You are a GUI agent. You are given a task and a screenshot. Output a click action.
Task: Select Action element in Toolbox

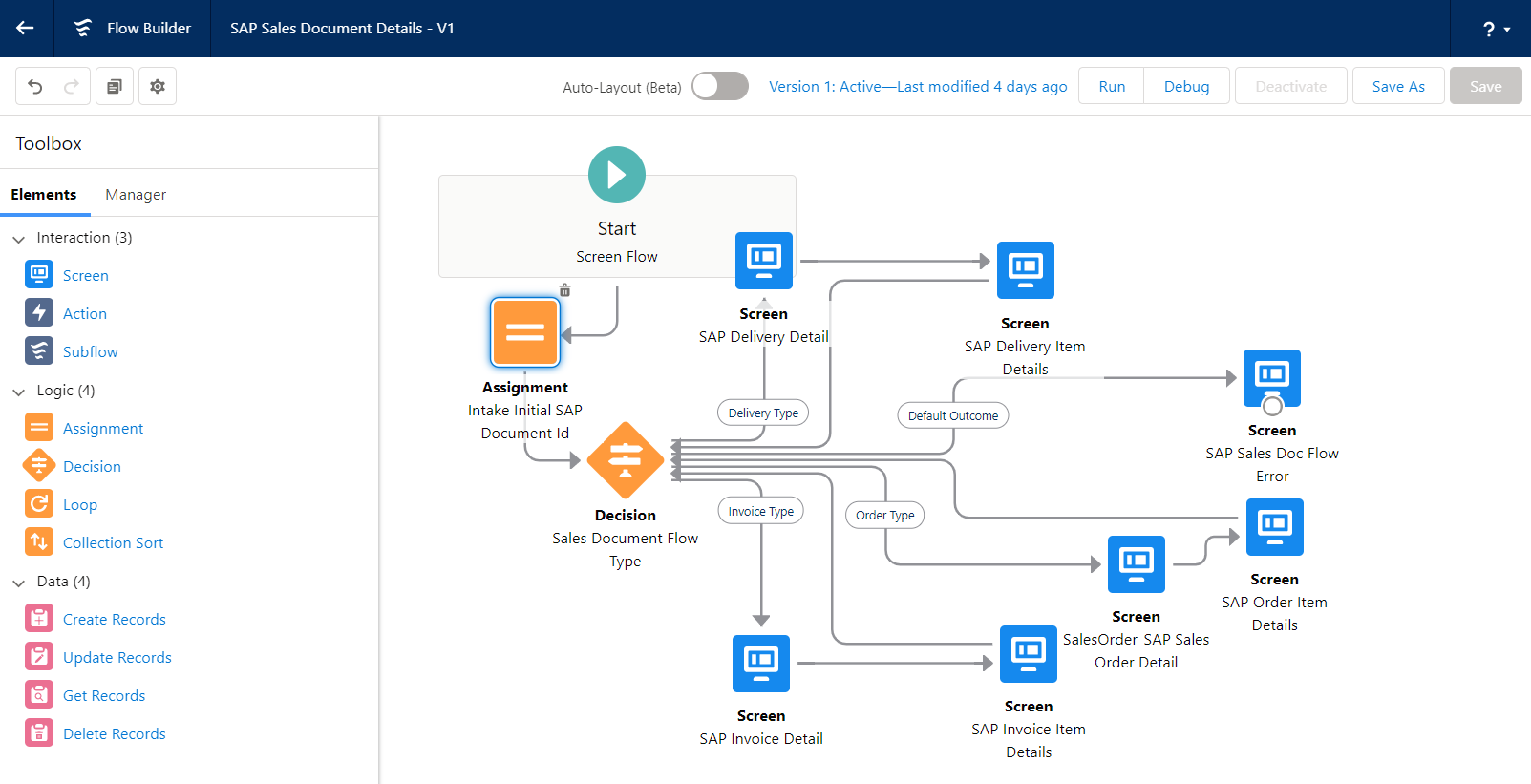(66, 313)
